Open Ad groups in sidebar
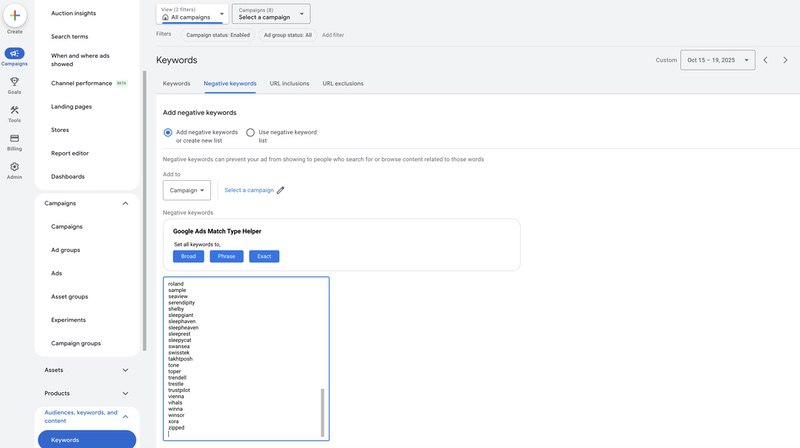 coord(65,250)
